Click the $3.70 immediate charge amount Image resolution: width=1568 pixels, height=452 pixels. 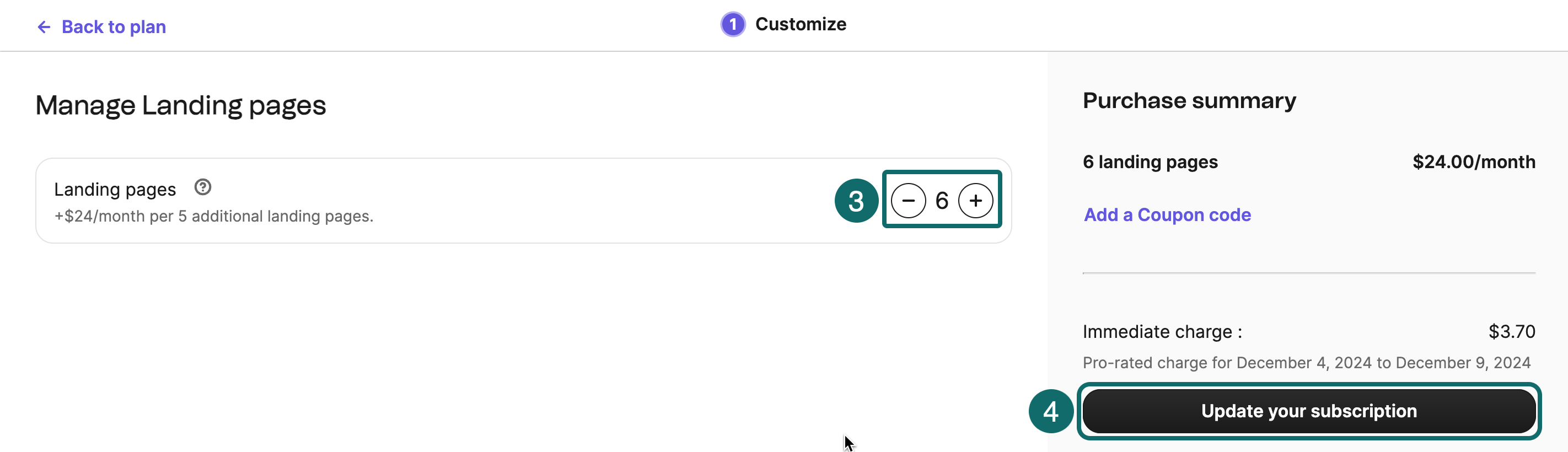1511,331
